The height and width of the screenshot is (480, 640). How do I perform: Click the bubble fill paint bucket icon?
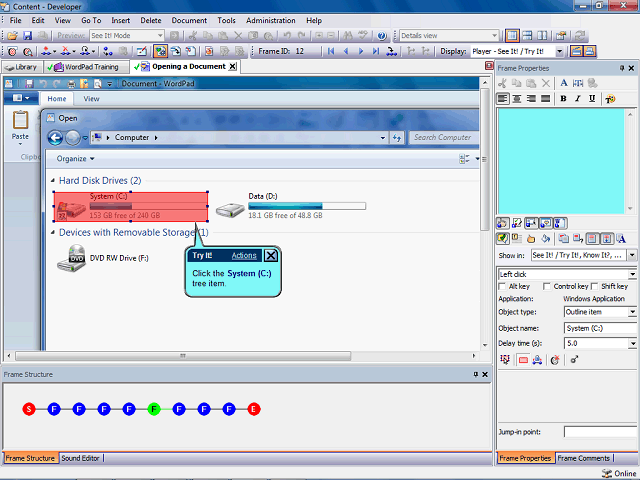click(545, 239)
